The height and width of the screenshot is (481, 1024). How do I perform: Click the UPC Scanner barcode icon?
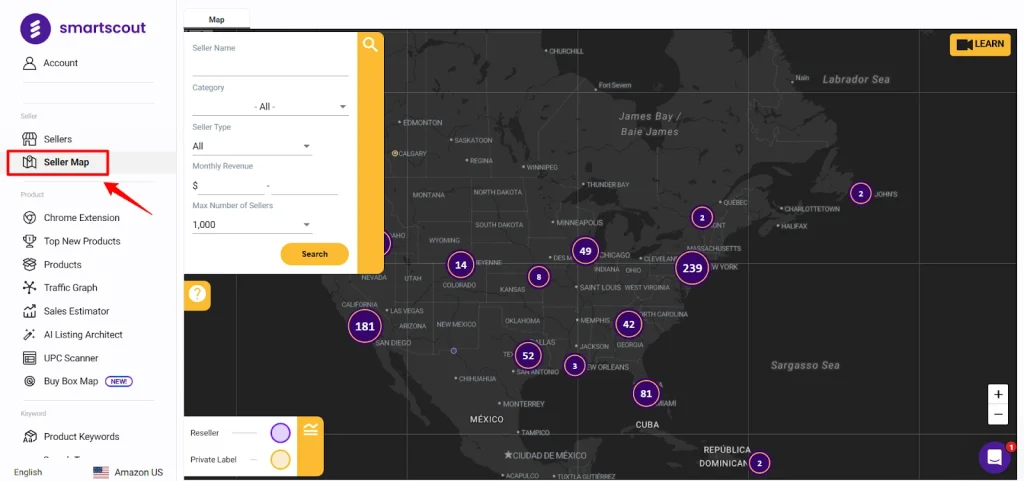click(29, 358)
